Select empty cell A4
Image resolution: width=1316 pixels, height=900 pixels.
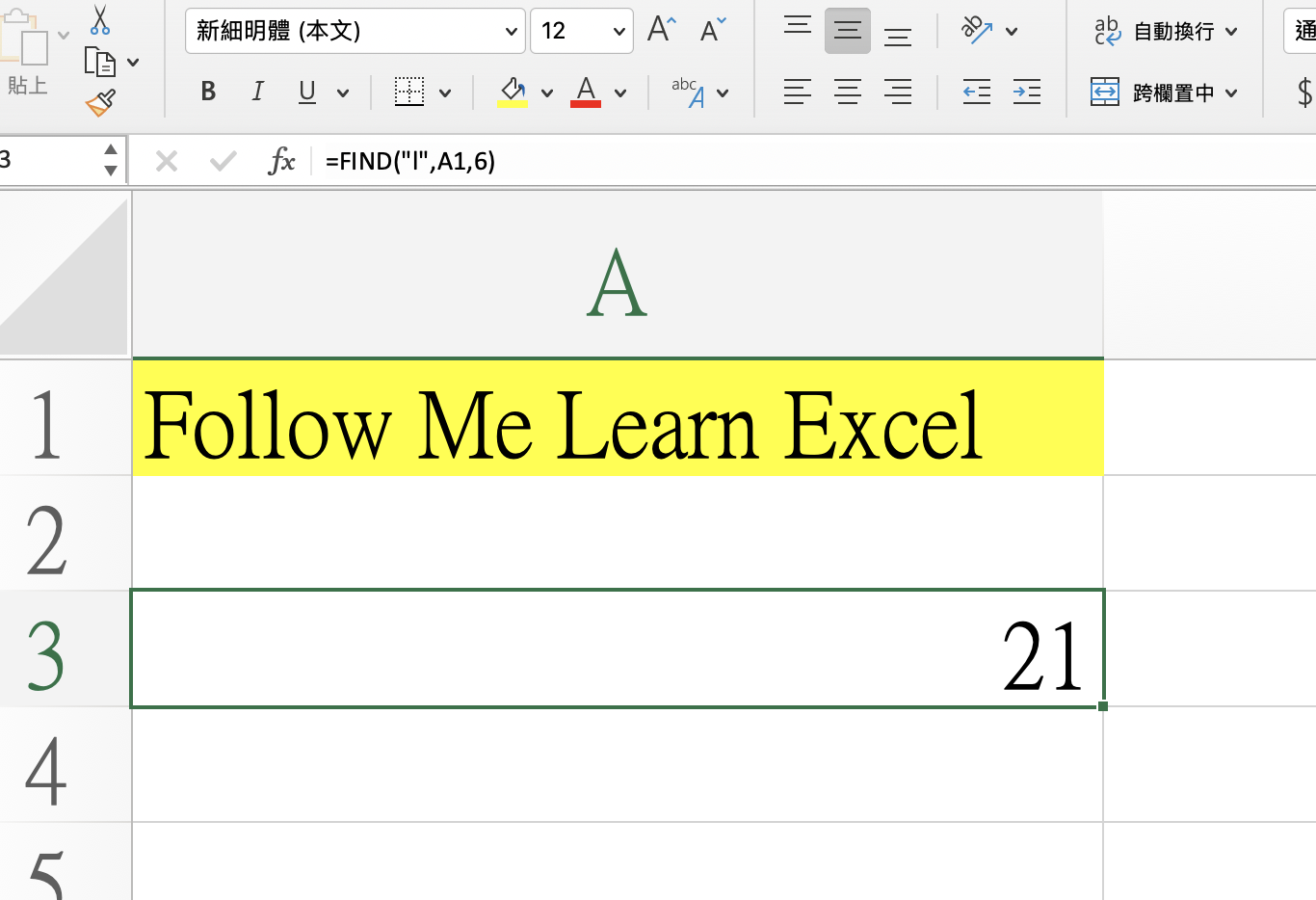[618, 764]
